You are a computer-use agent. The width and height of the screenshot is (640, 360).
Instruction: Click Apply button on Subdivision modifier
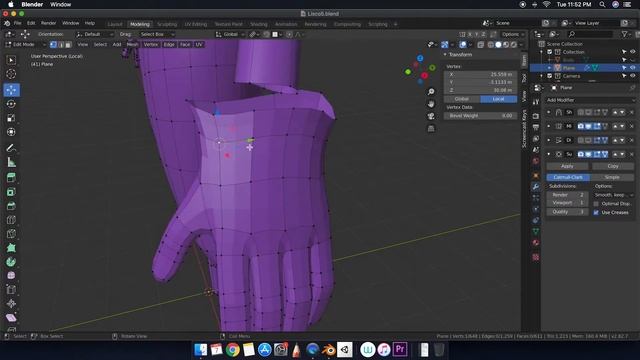tap(567, 166)
